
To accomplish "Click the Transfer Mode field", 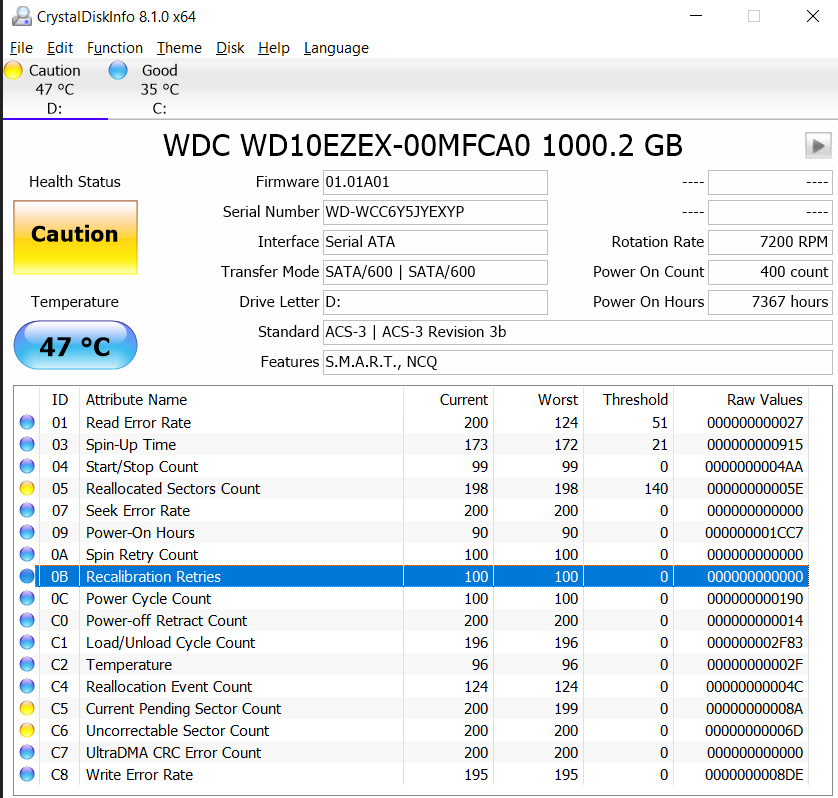I will (x=435, y=272).
